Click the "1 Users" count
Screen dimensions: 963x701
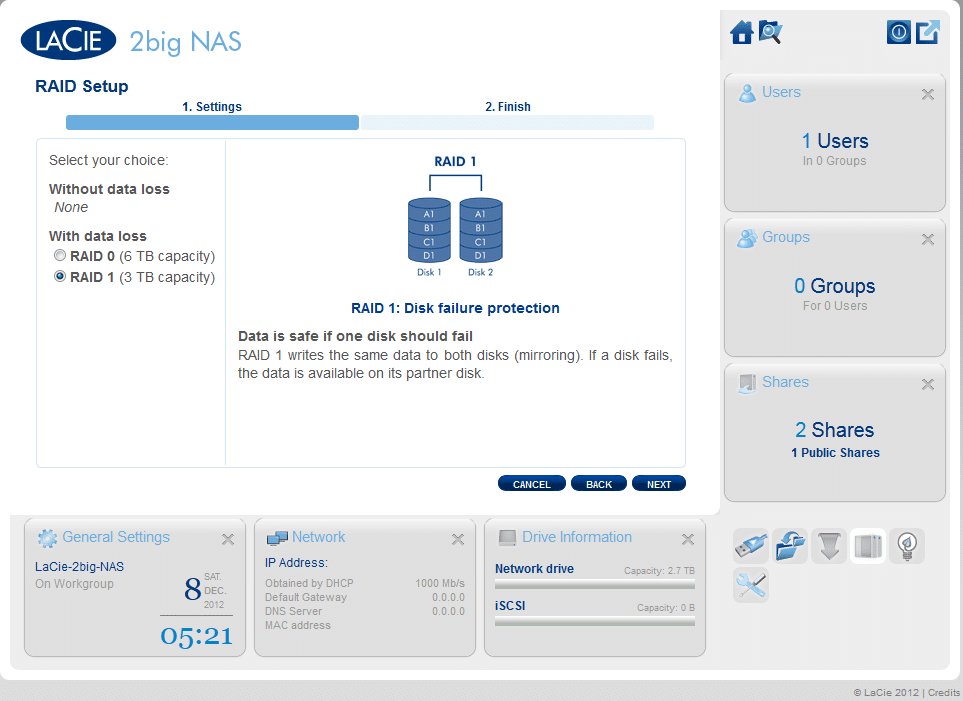coord(835,141)
